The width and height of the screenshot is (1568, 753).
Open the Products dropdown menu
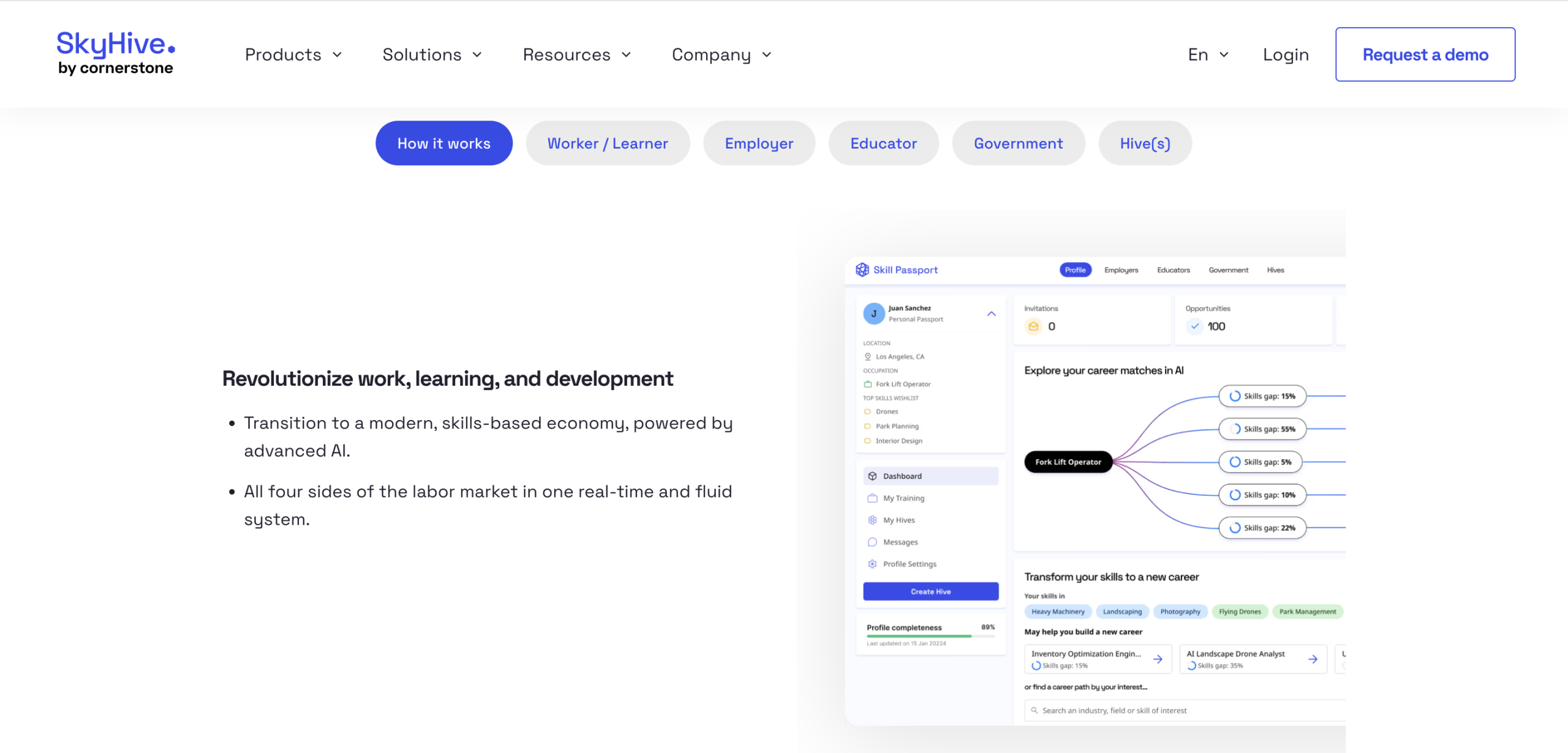(x=293, y=54)
